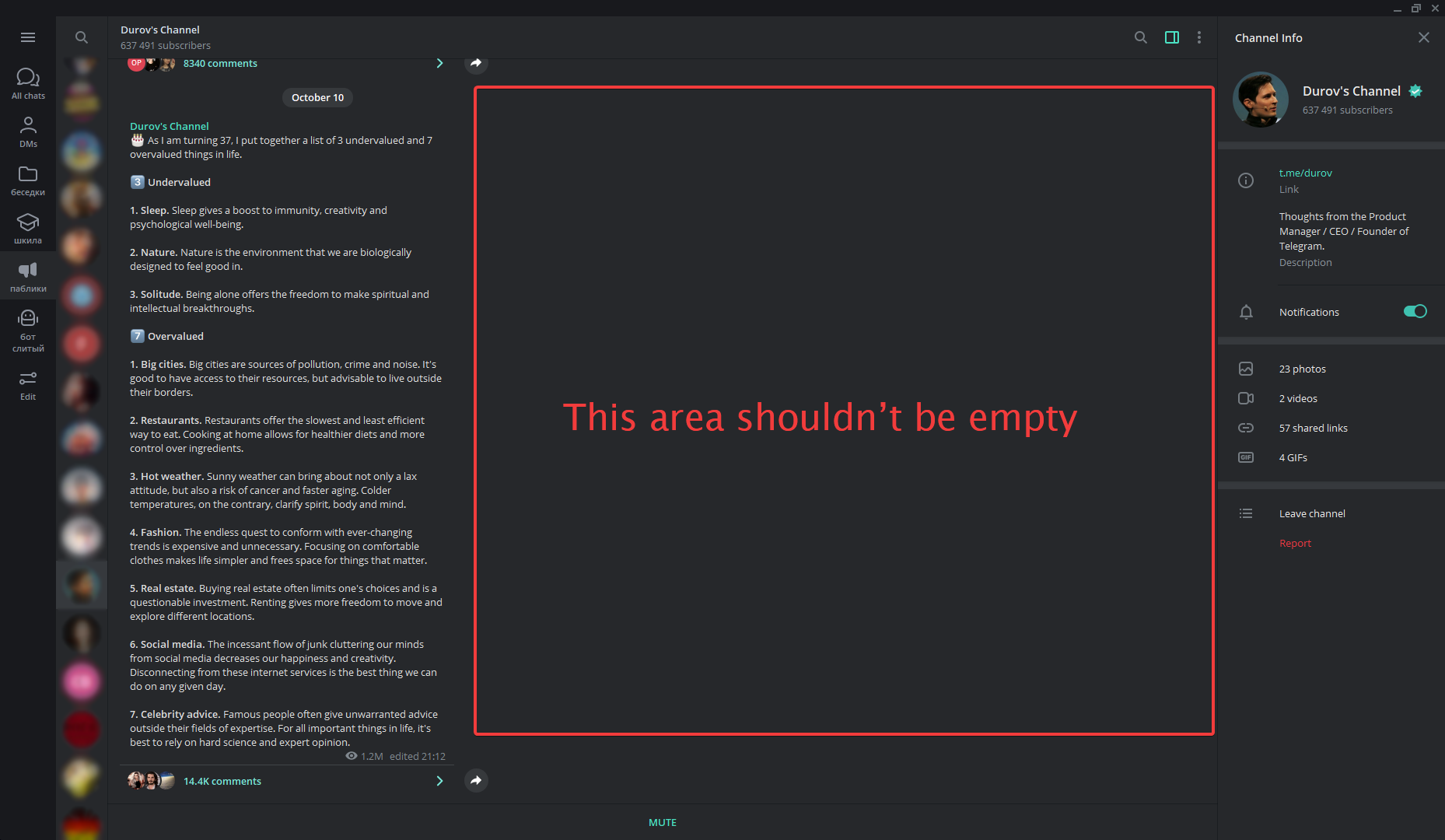The image size is (1445, 840).
Task: Switch to the All chats folder
Action: click(x=28, y=84)
